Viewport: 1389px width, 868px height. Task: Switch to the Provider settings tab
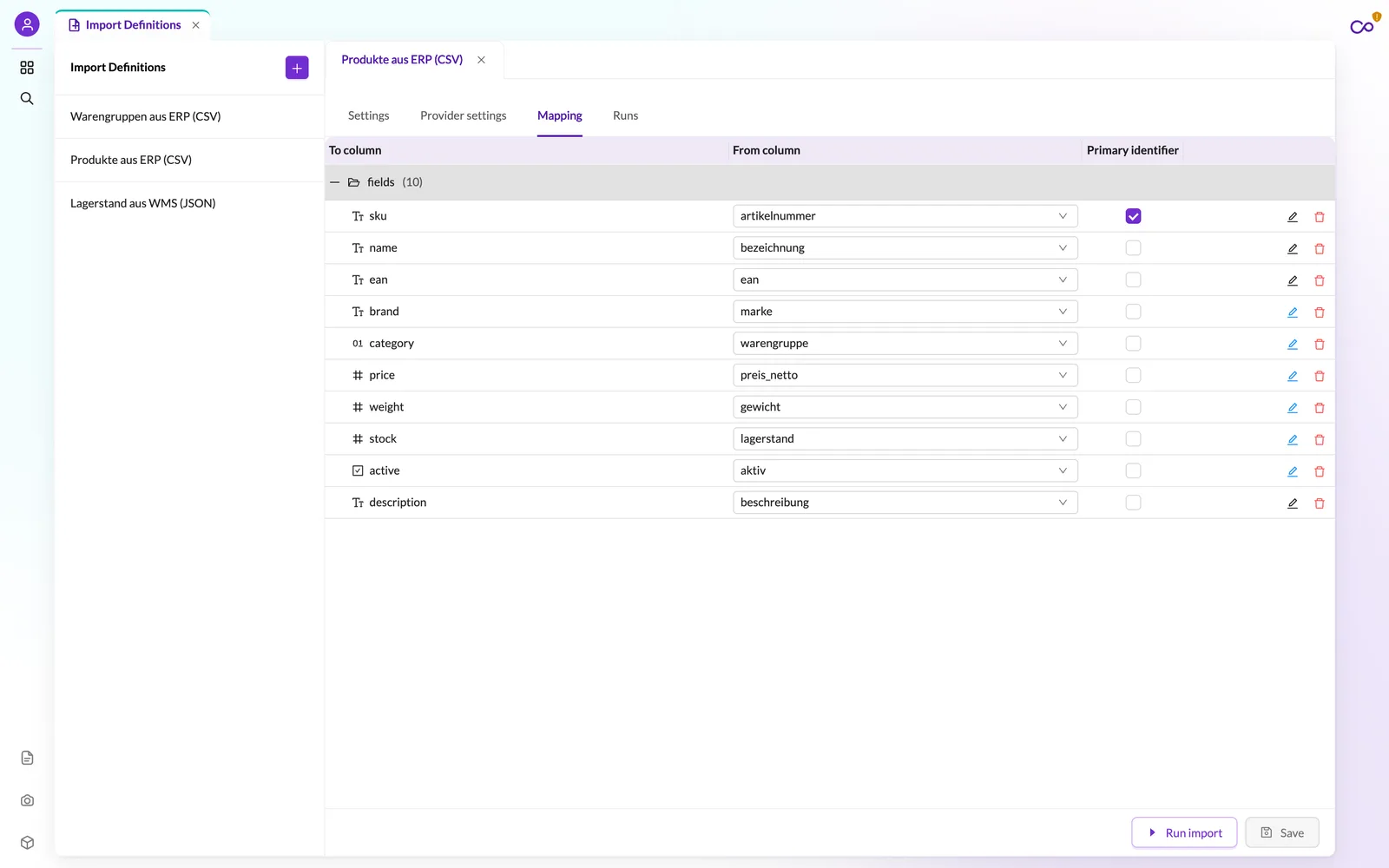pyautogui.click(x=463, y=115)
